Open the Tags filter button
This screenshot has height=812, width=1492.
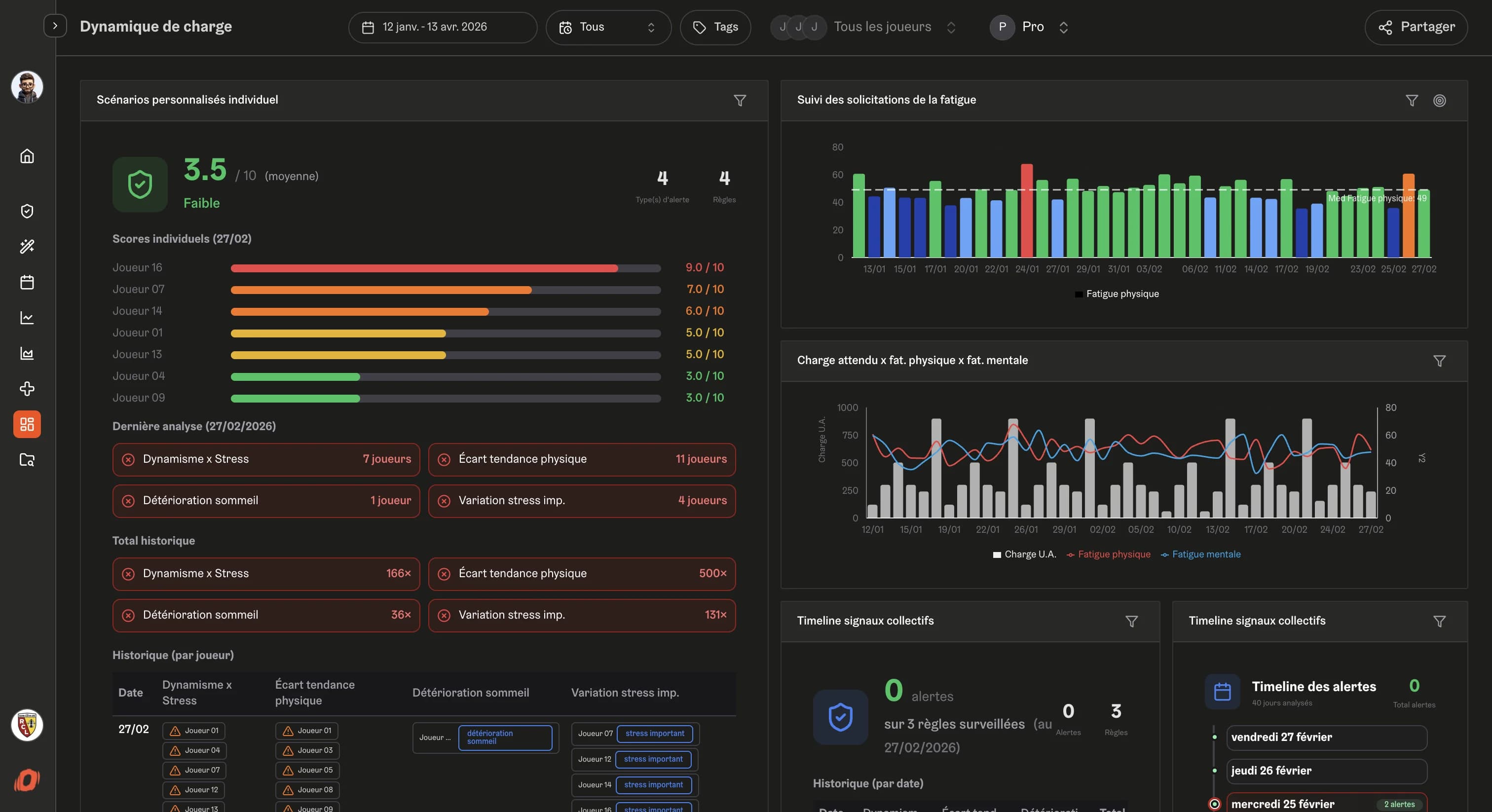tap(715, 27)
